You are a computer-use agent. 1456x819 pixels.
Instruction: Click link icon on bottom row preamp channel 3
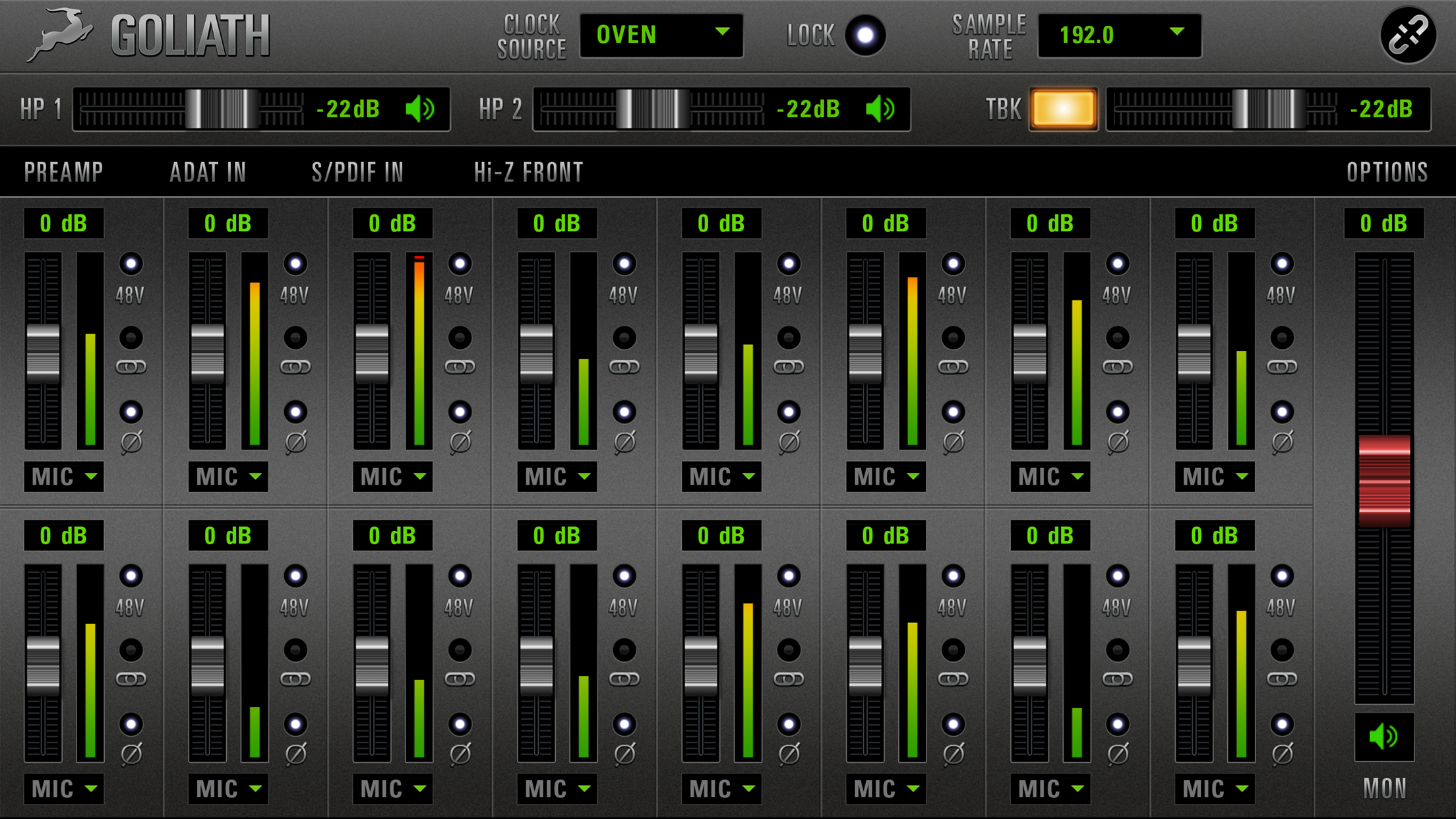pos(460,679)
